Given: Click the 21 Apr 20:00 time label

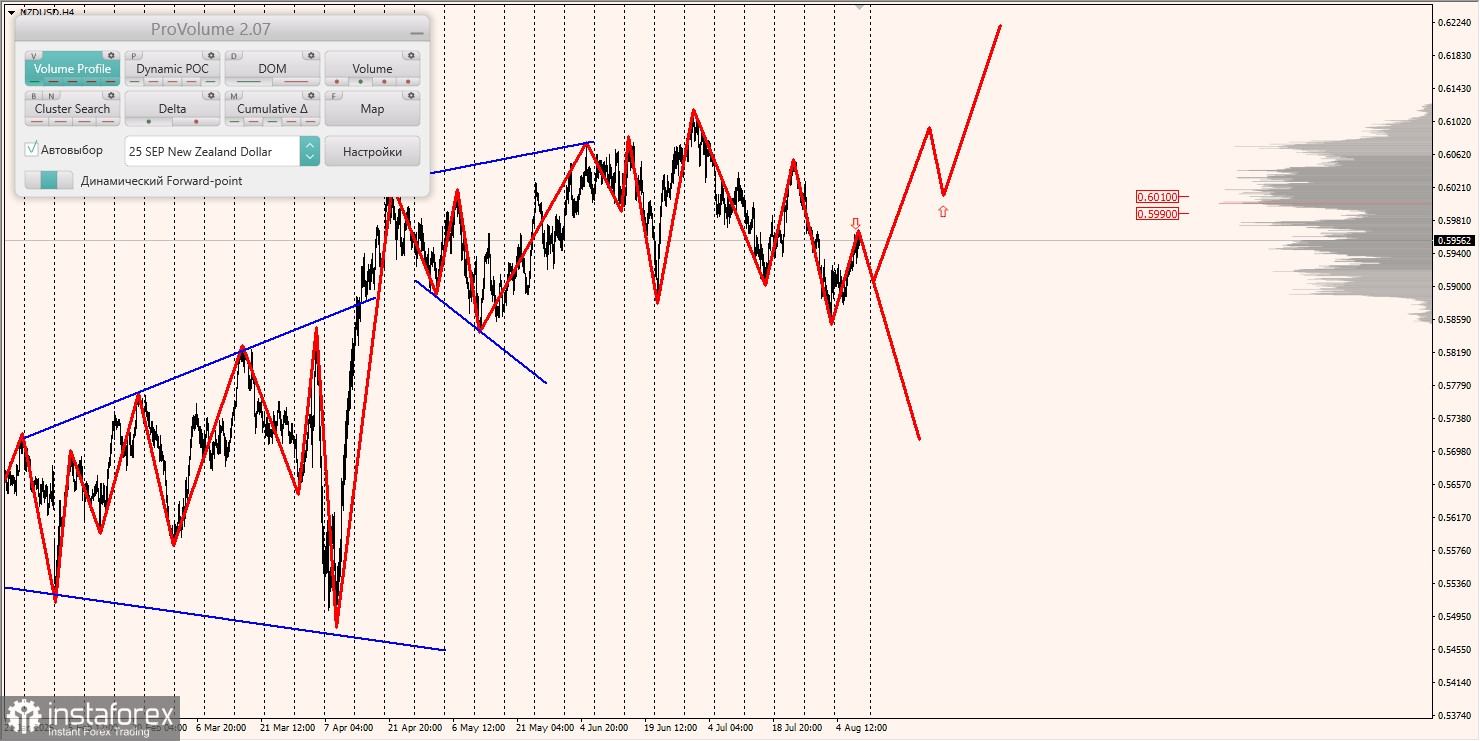Looking at the screenshot, I should [414, 728].
